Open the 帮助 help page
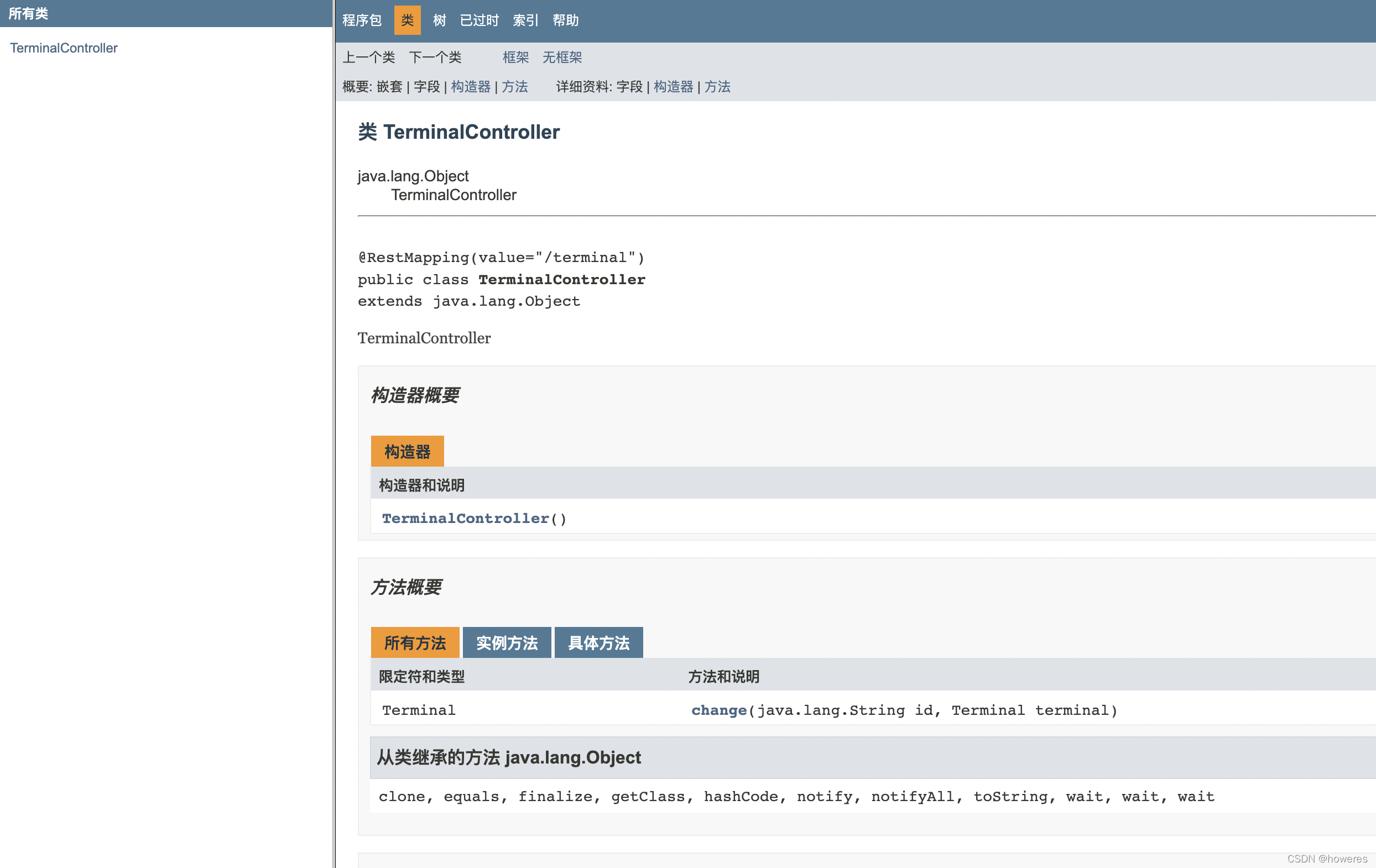 (565, 20)
